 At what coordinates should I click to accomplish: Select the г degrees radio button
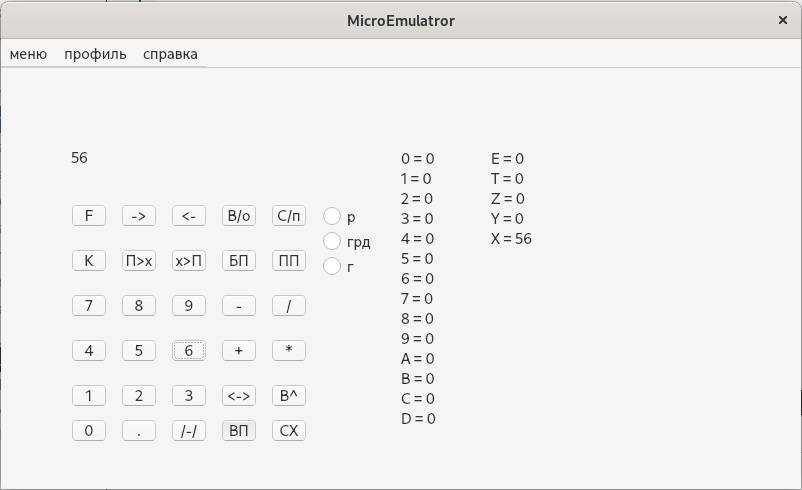point(332,266)
